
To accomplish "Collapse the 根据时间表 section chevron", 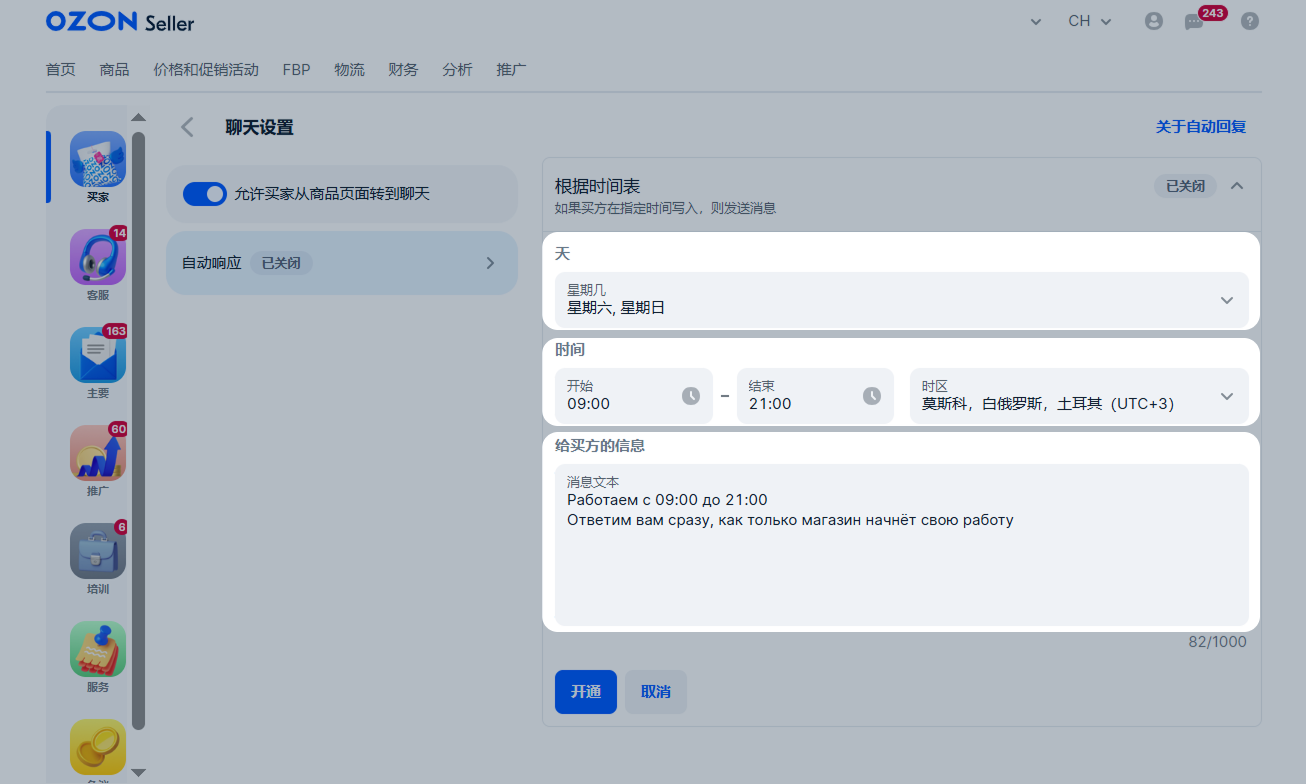I will click(x=1237, y=186).
